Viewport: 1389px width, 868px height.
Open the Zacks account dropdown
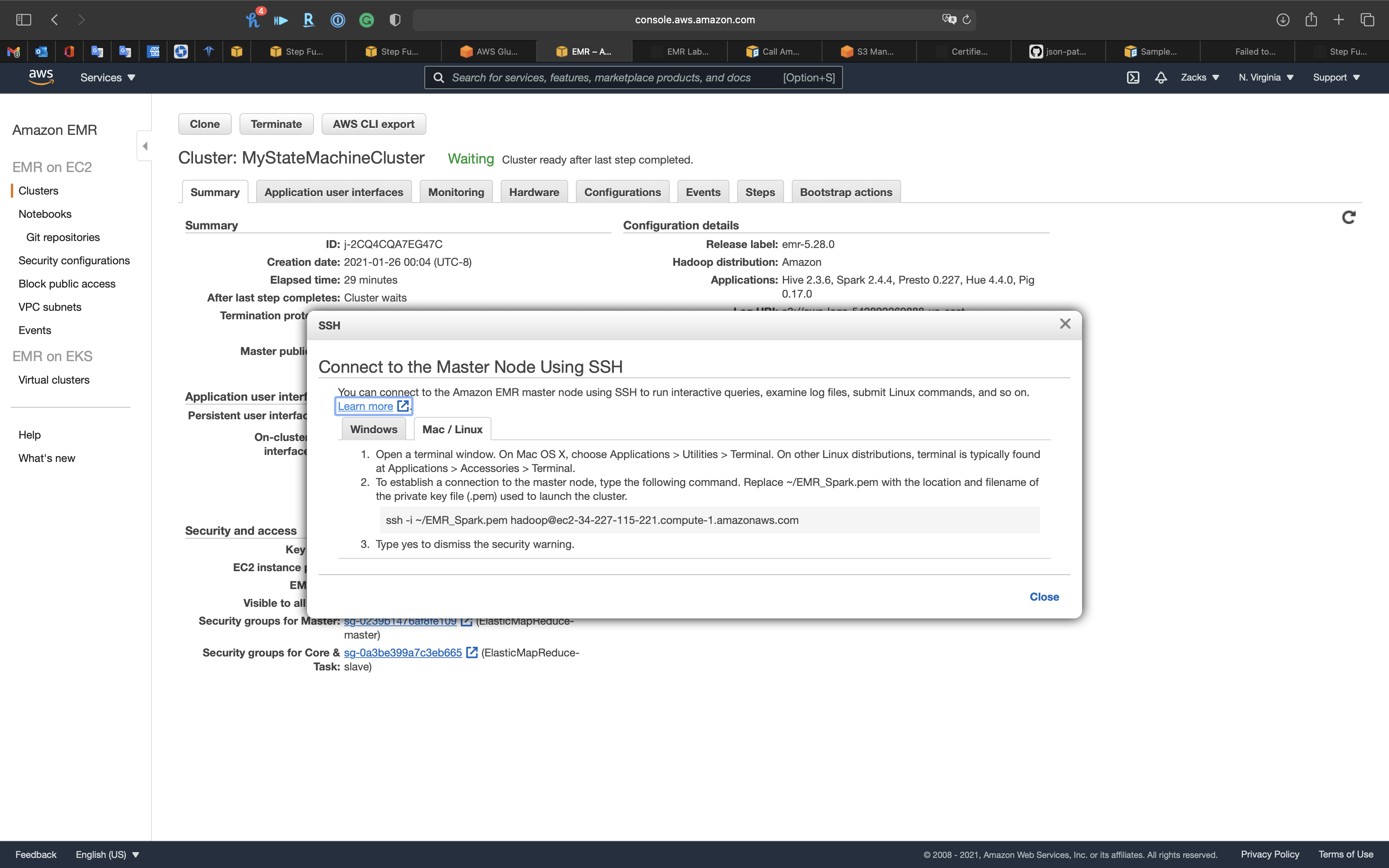click(x=1199, y=77)
